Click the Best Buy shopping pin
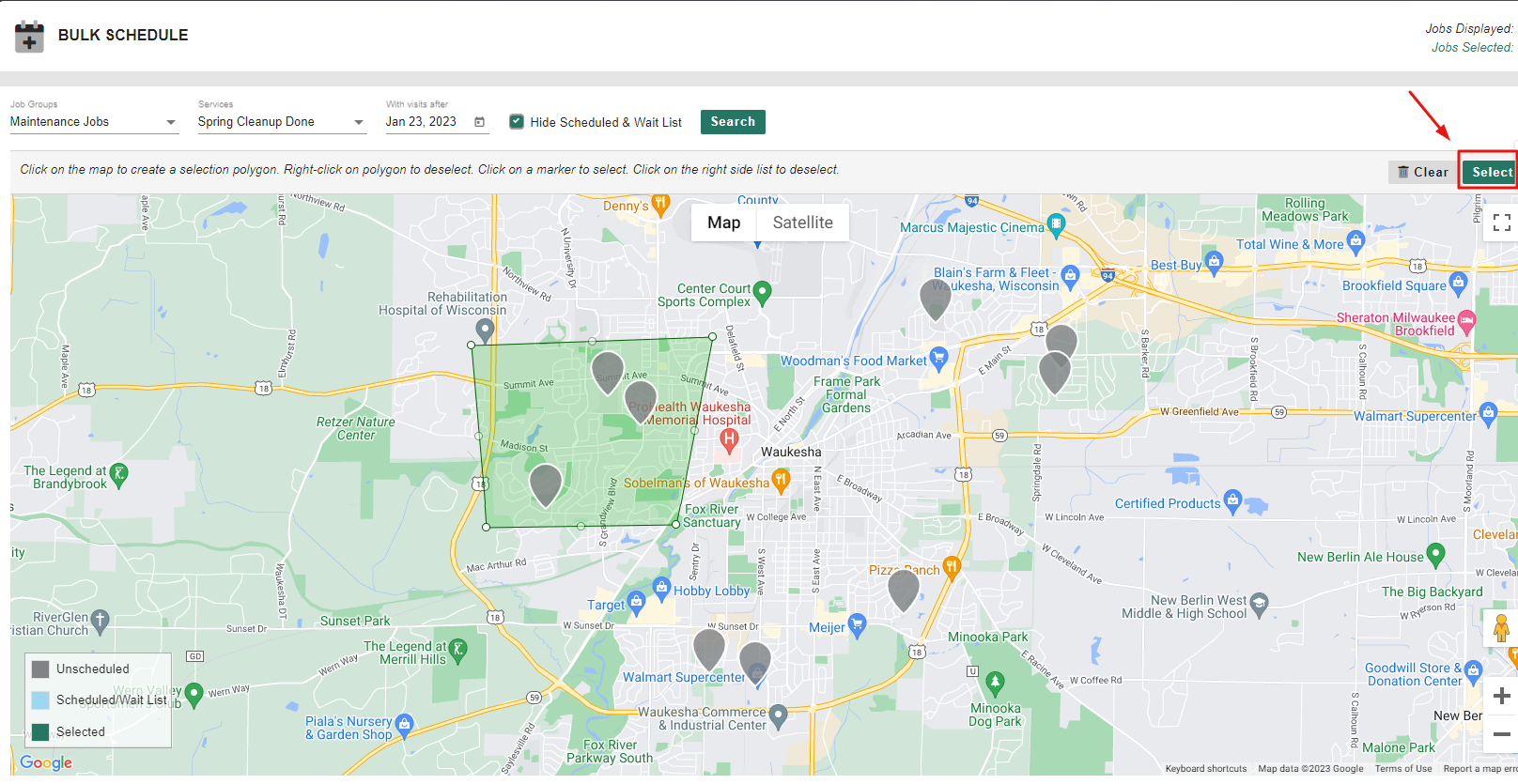This screenshot has width=1518, height=784. pyautogui.click(x=1214, y=262)
